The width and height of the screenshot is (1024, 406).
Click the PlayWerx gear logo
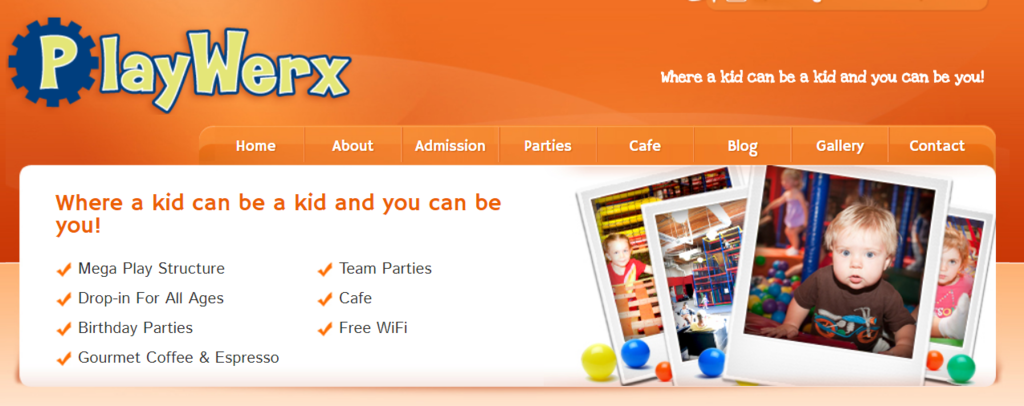click(x=180, y=65)
